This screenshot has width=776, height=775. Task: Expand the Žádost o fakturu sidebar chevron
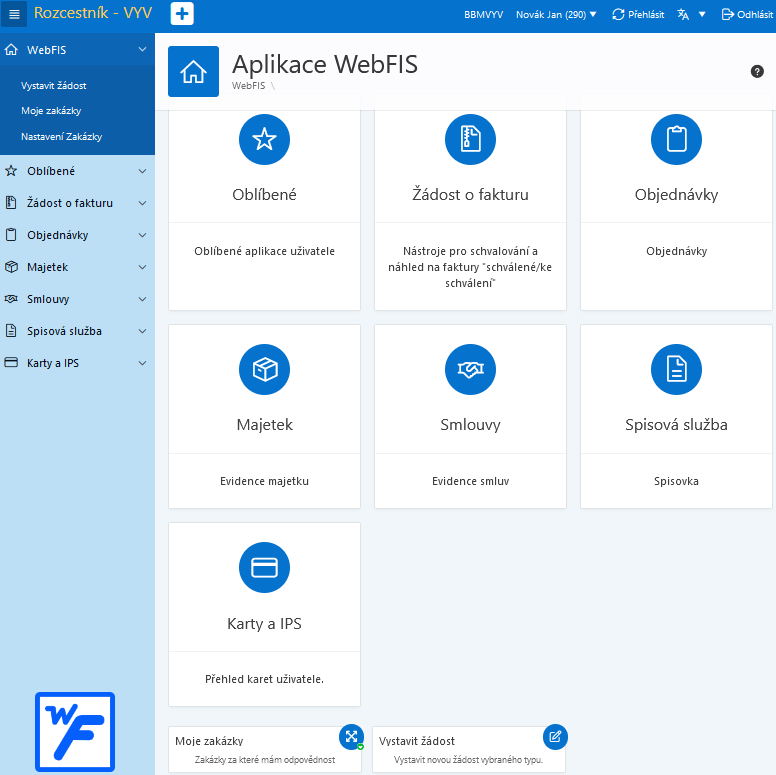pos(143,203)
